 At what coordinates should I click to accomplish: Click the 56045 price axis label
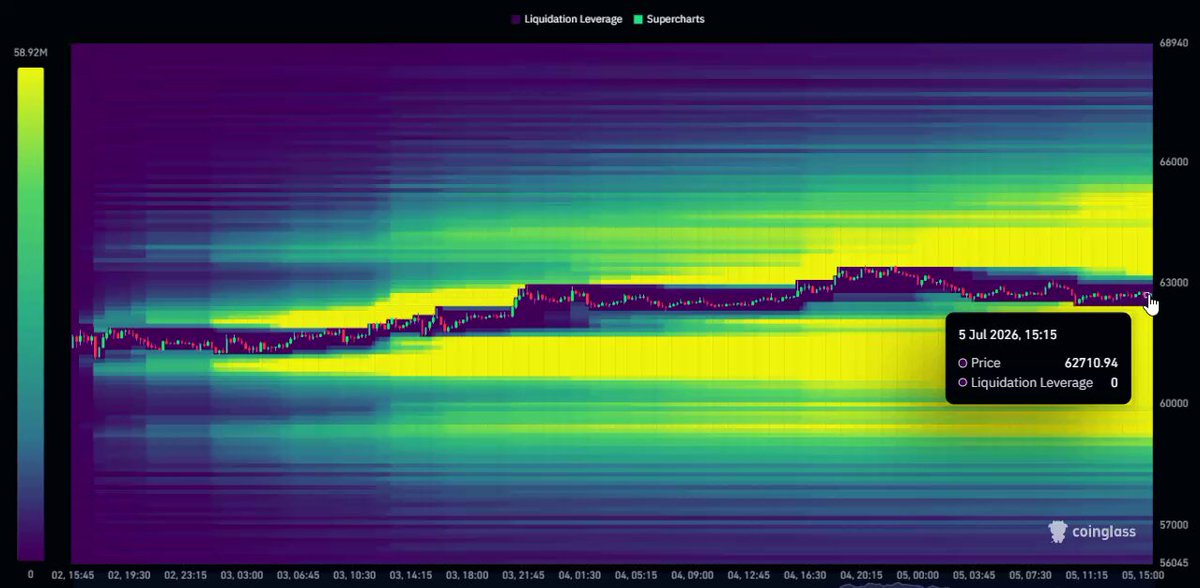[1173, 562]
